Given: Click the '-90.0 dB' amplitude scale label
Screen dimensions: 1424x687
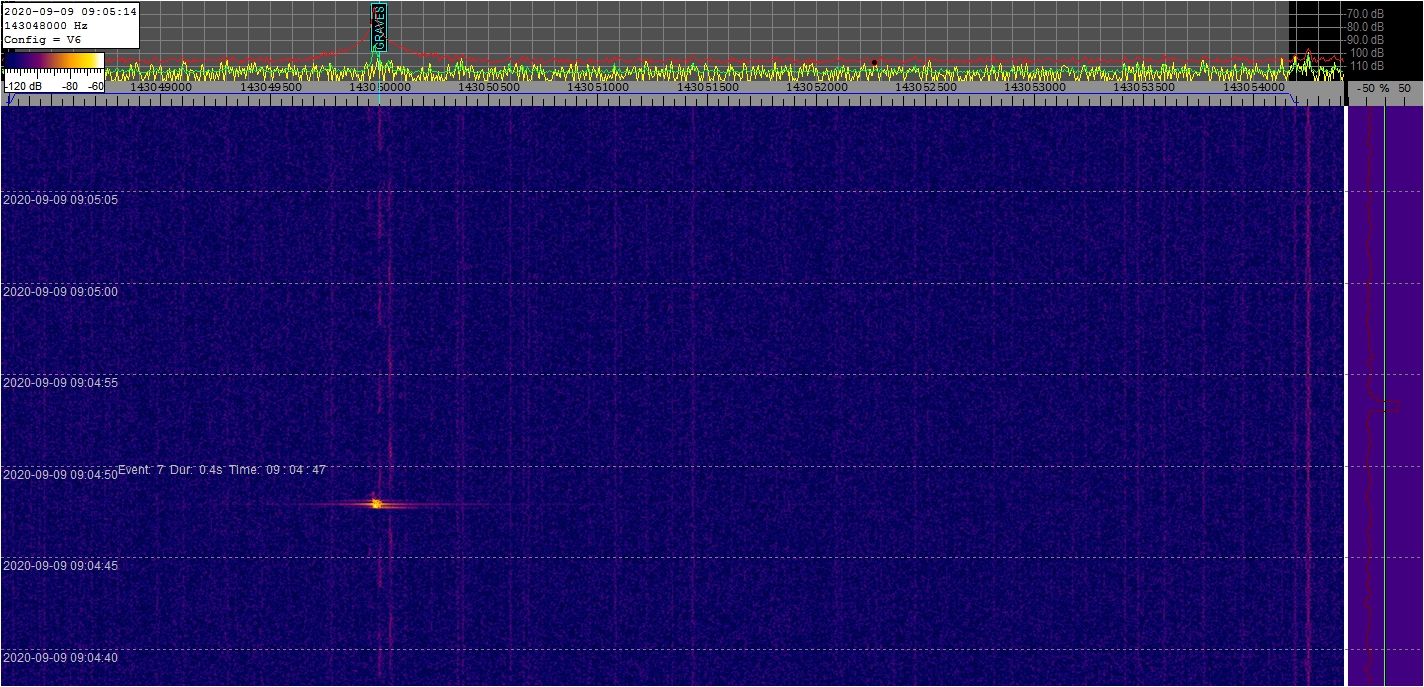Looking at the screenshot, I should point(1365,39).
